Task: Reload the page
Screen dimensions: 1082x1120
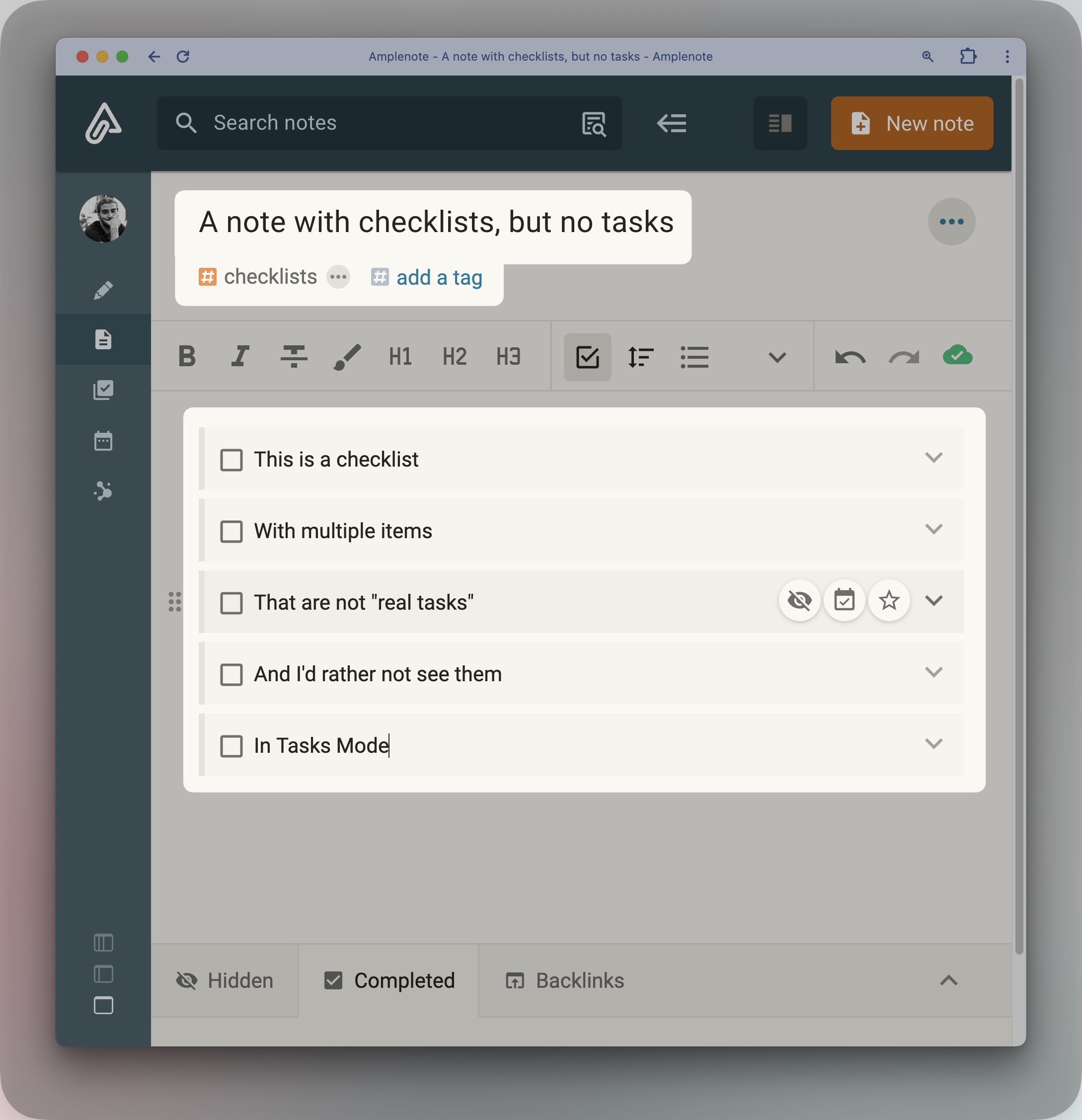Action: coord(183,57)
